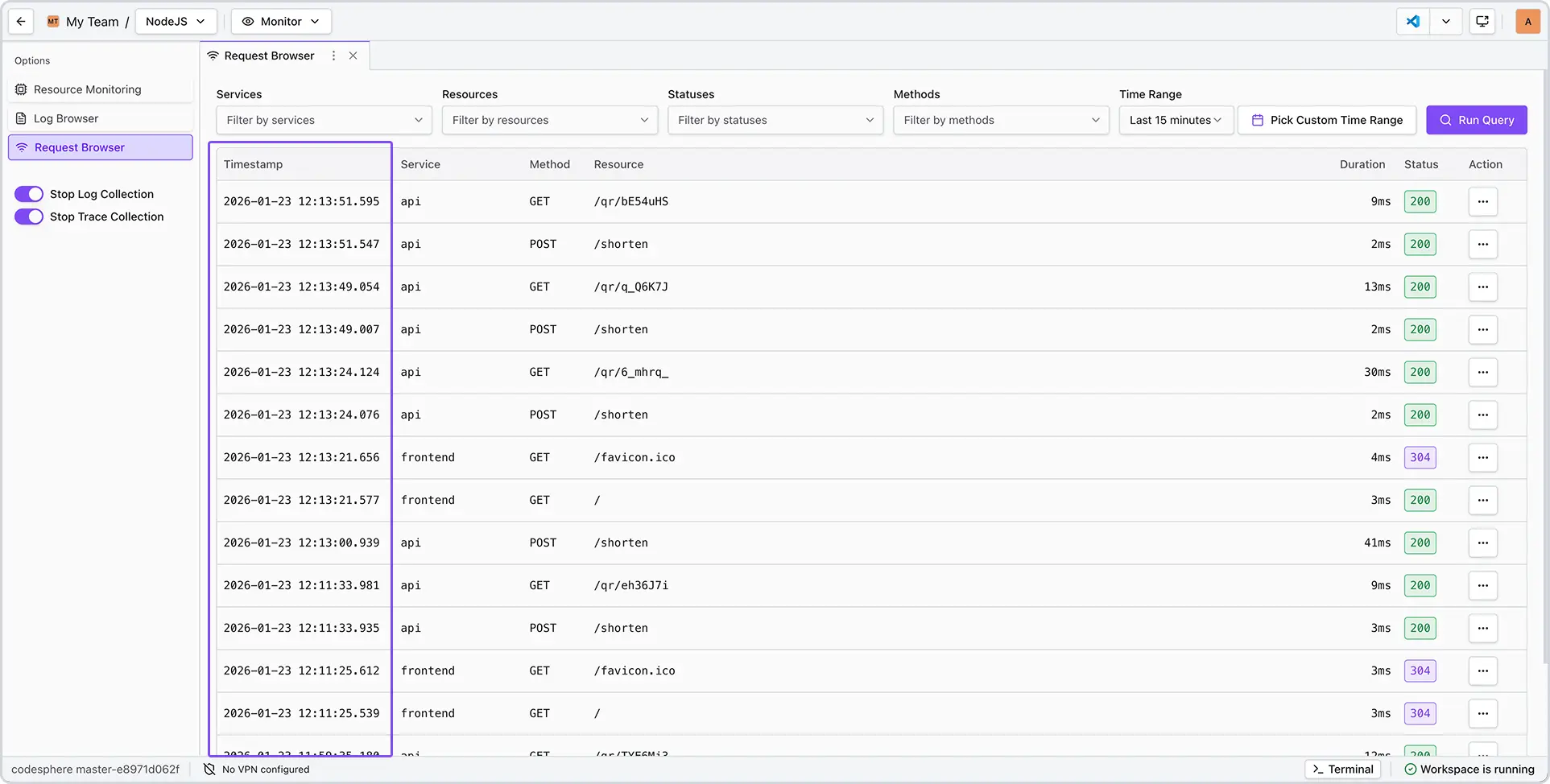Close the Request Browser tab

click(353, 56)
